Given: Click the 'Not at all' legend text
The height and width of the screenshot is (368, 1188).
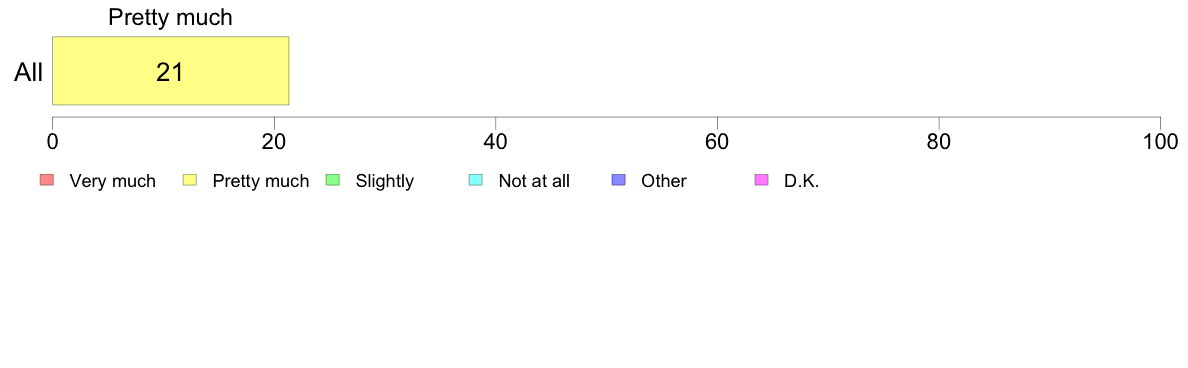Looking at the screenshot, I should click(x=534, y=181).
